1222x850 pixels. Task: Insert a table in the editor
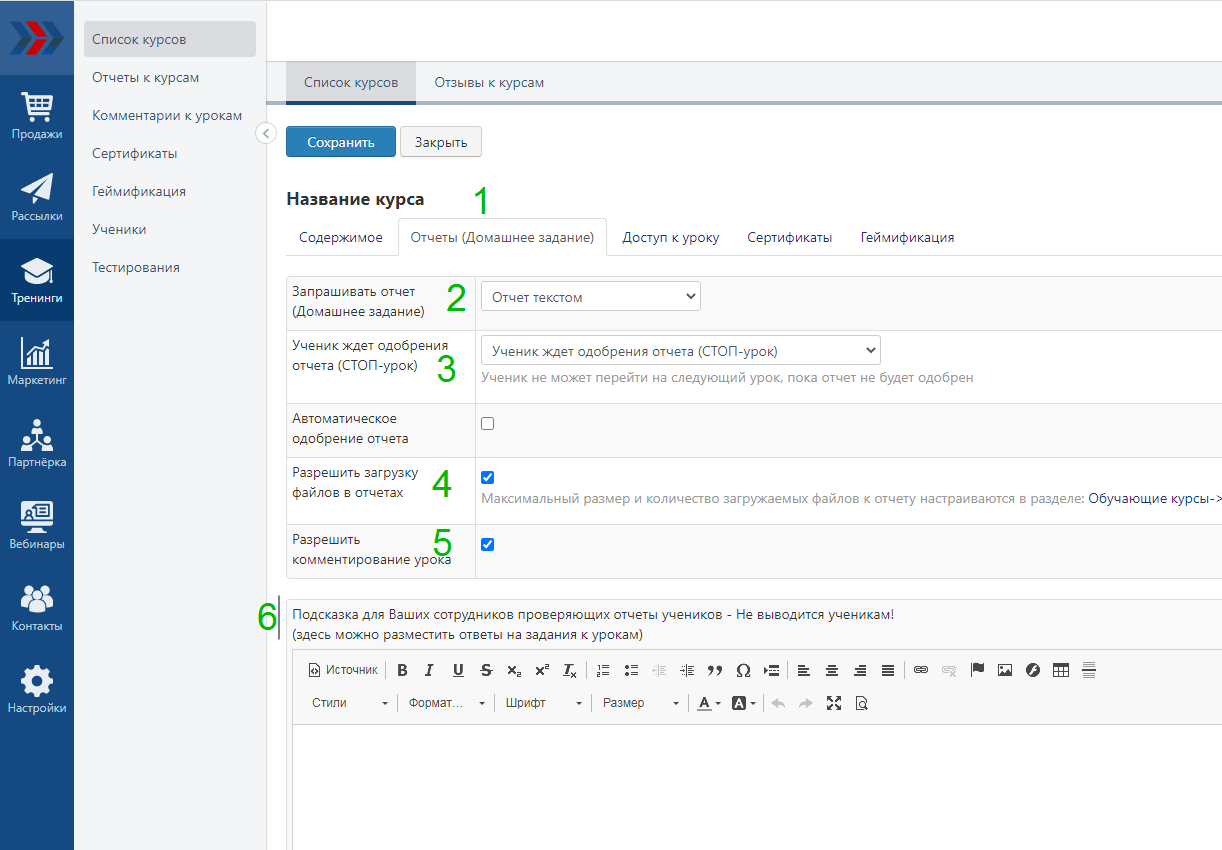[1061, 670]
